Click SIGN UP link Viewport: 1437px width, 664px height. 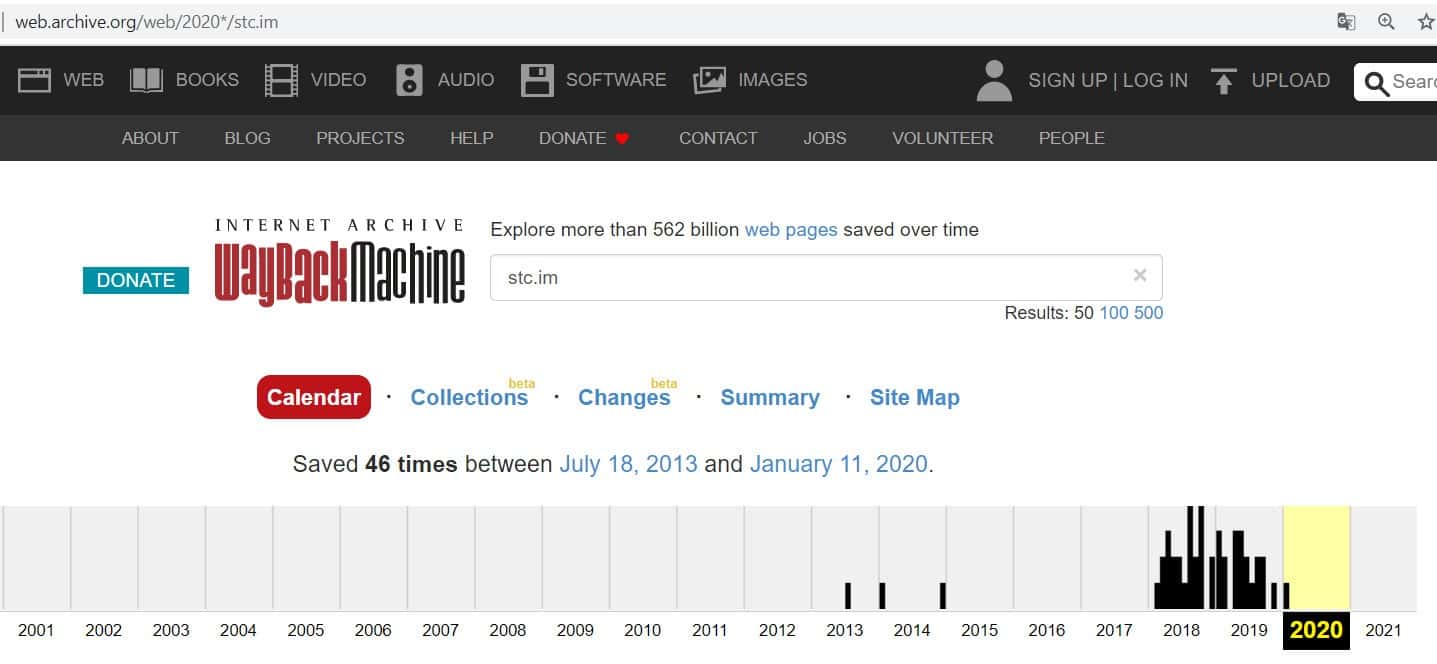coord(1068,80)
